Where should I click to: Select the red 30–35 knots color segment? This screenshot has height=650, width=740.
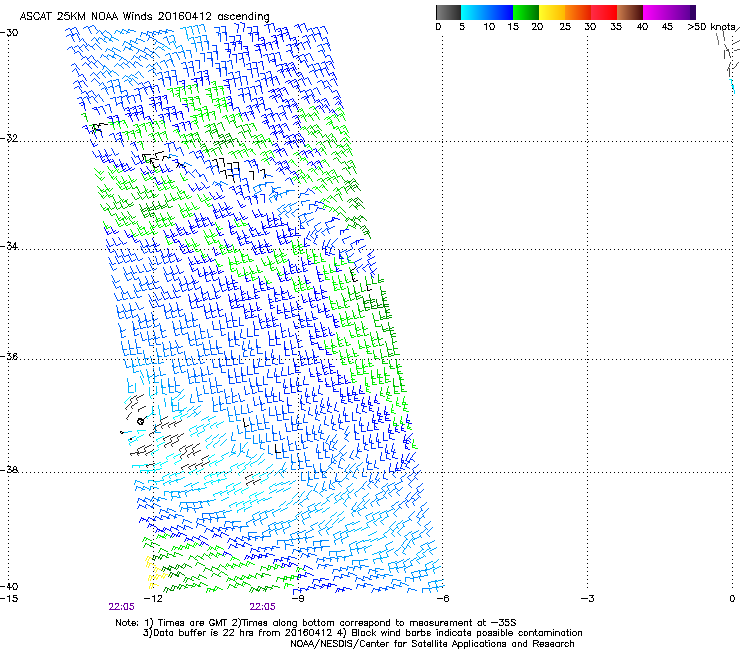[x=604, y=12]
